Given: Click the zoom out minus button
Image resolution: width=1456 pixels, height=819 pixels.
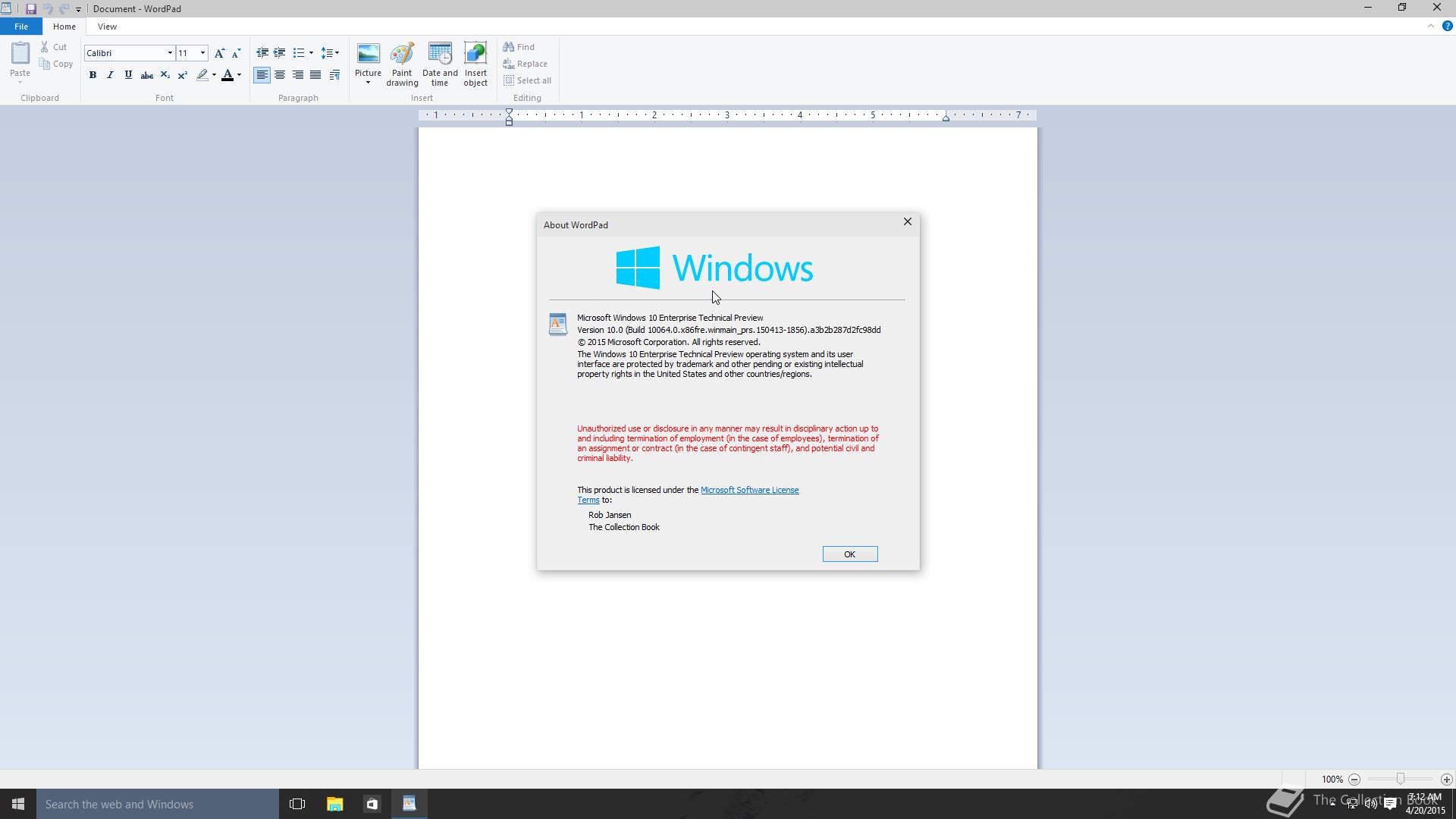Looking at the screenshot, I should click(x=1354, y=780).
